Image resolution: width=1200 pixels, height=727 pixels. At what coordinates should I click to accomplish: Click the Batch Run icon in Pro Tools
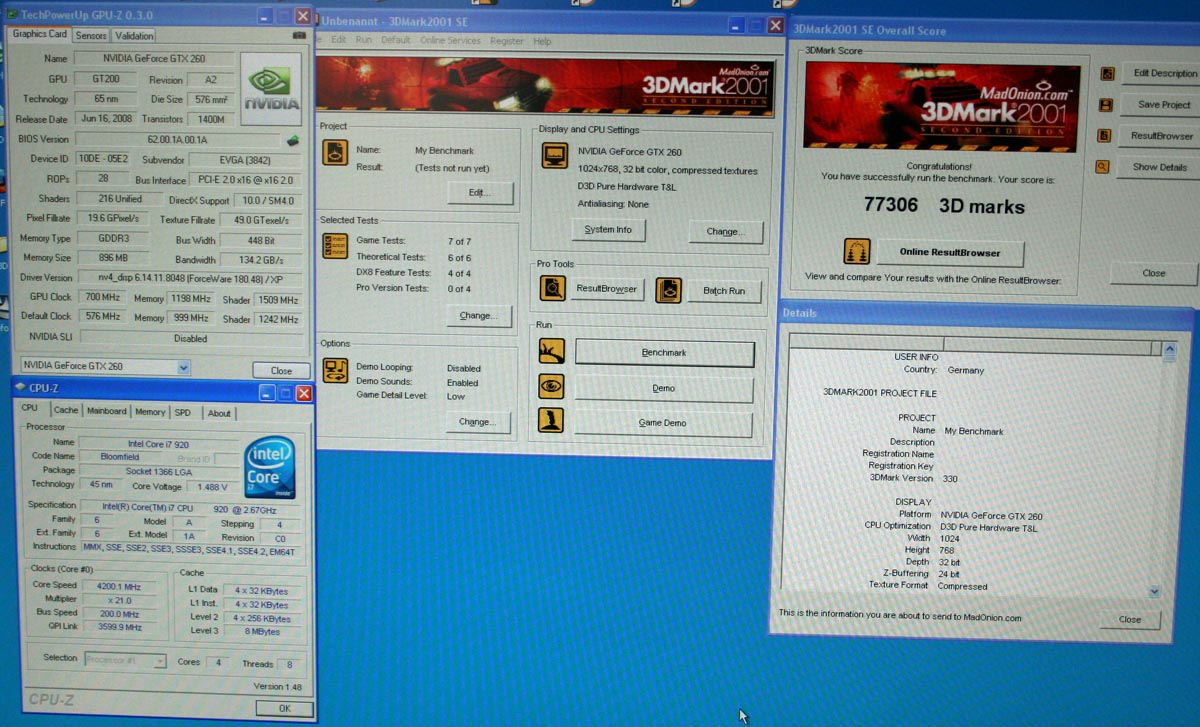[x=668, y=290]
